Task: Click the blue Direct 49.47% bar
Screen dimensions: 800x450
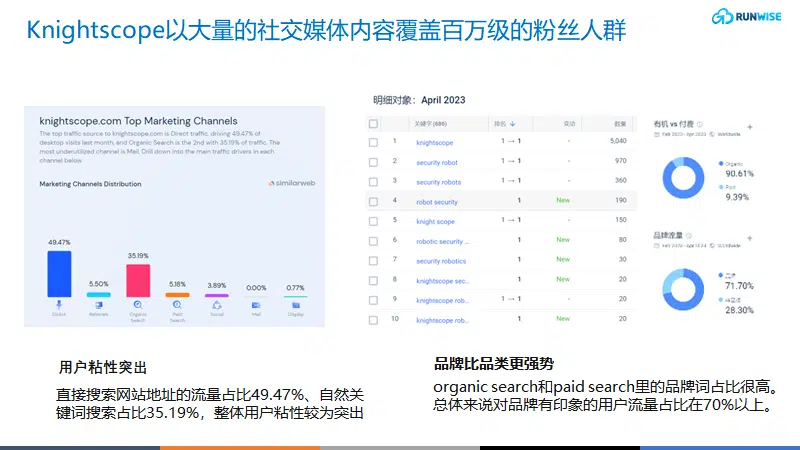Action: pos(59,274)
